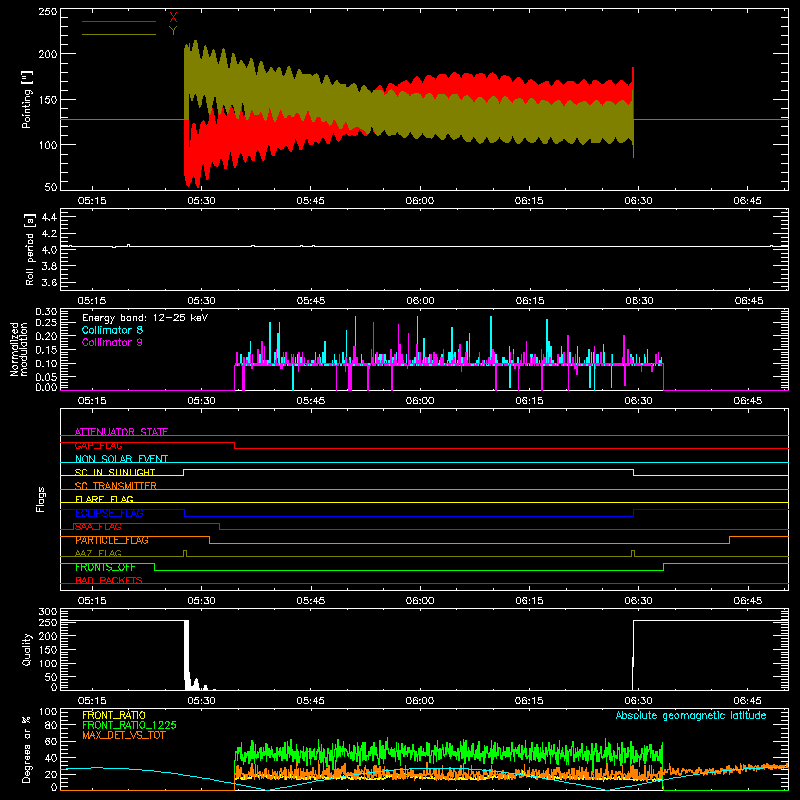The width and height of the screenshot is (800, 800).
Task: Click the olive Y legend line in Pointing plot
Action: [119, 34]
